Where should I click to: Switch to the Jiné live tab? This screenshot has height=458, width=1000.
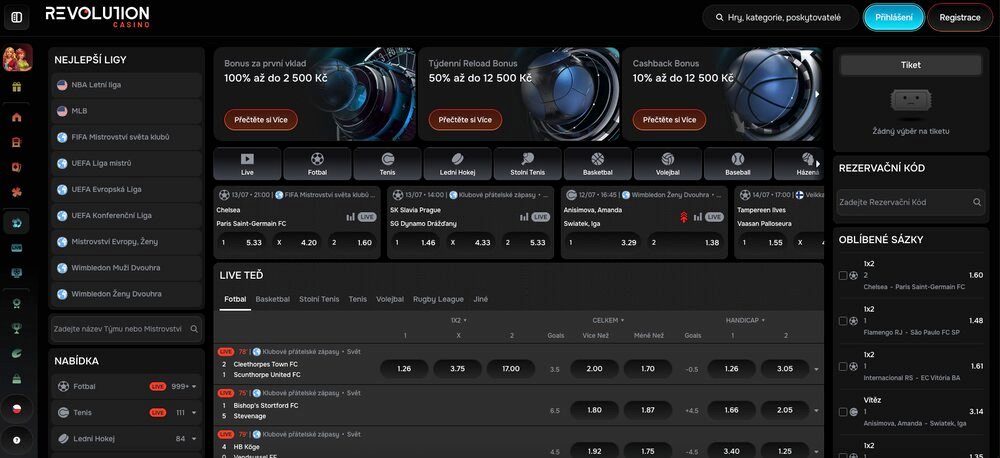(480, 299)
